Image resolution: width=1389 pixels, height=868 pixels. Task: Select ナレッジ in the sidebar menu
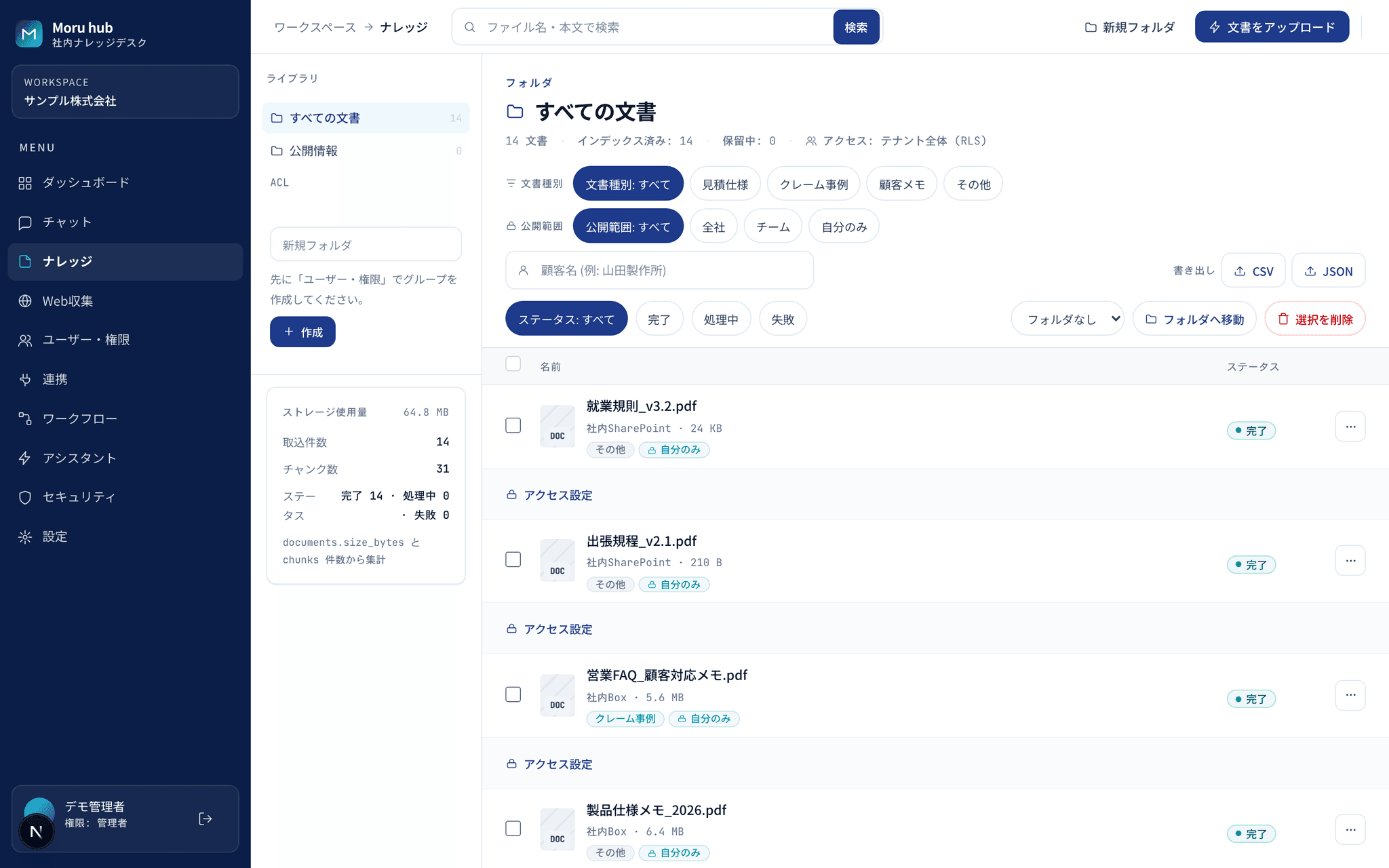(125, 262)
